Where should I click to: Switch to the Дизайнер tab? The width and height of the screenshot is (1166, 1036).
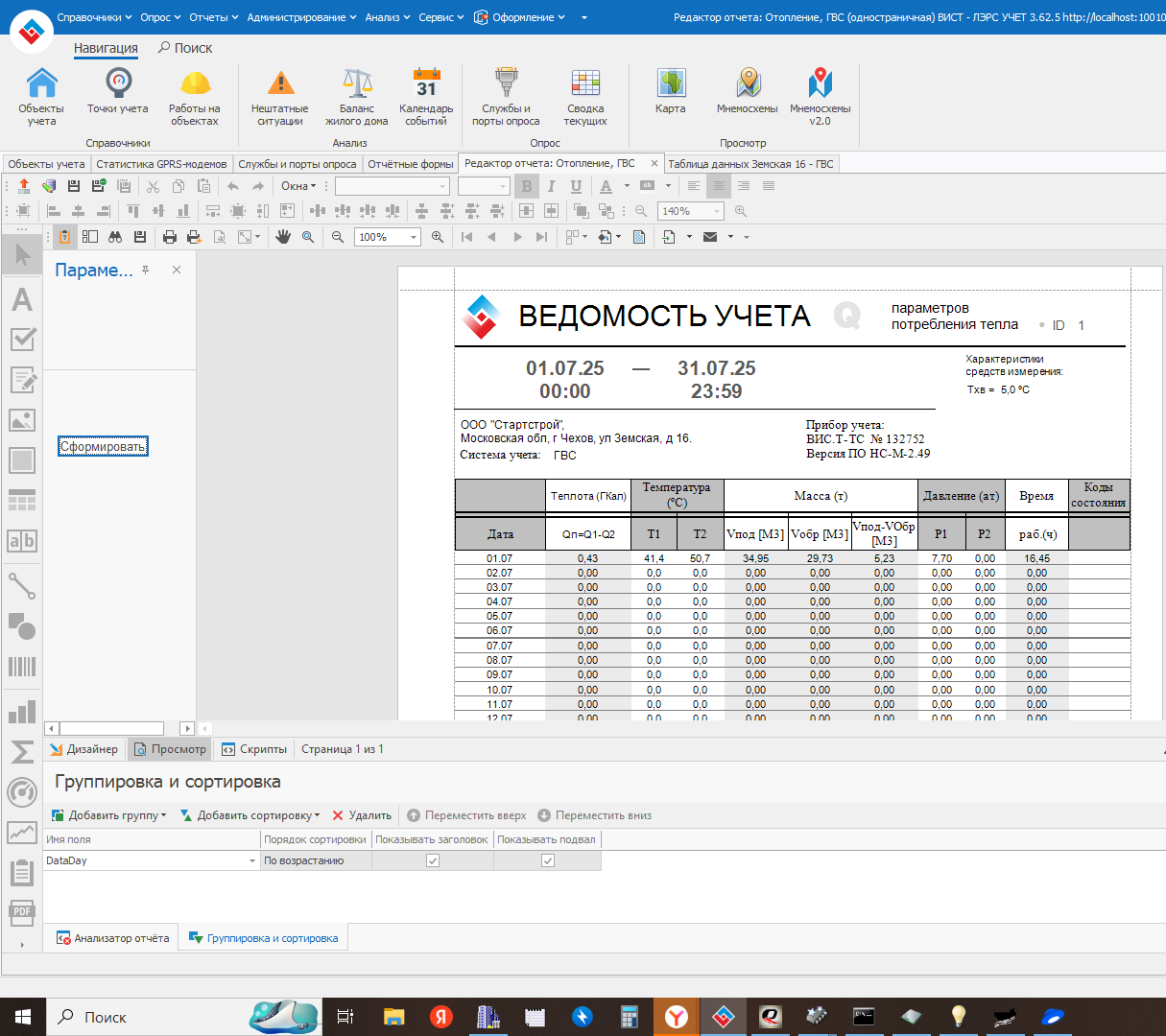pyautogui.click(x=84, y=749)
